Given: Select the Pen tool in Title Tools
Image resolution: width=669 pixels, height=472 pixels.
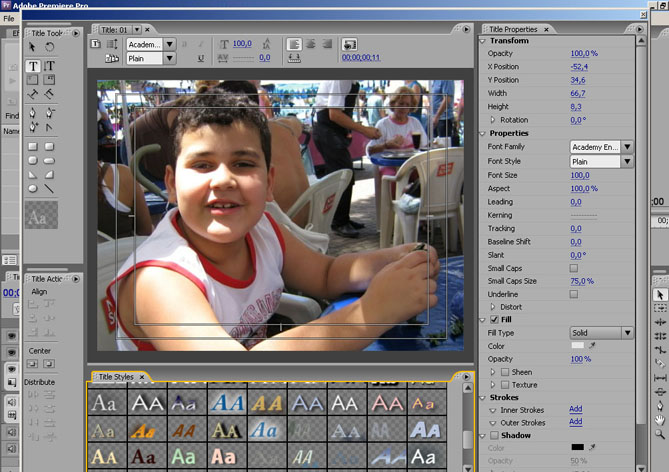Looking at the screenshot, I should pyautogui.click(x=33, y=113).
